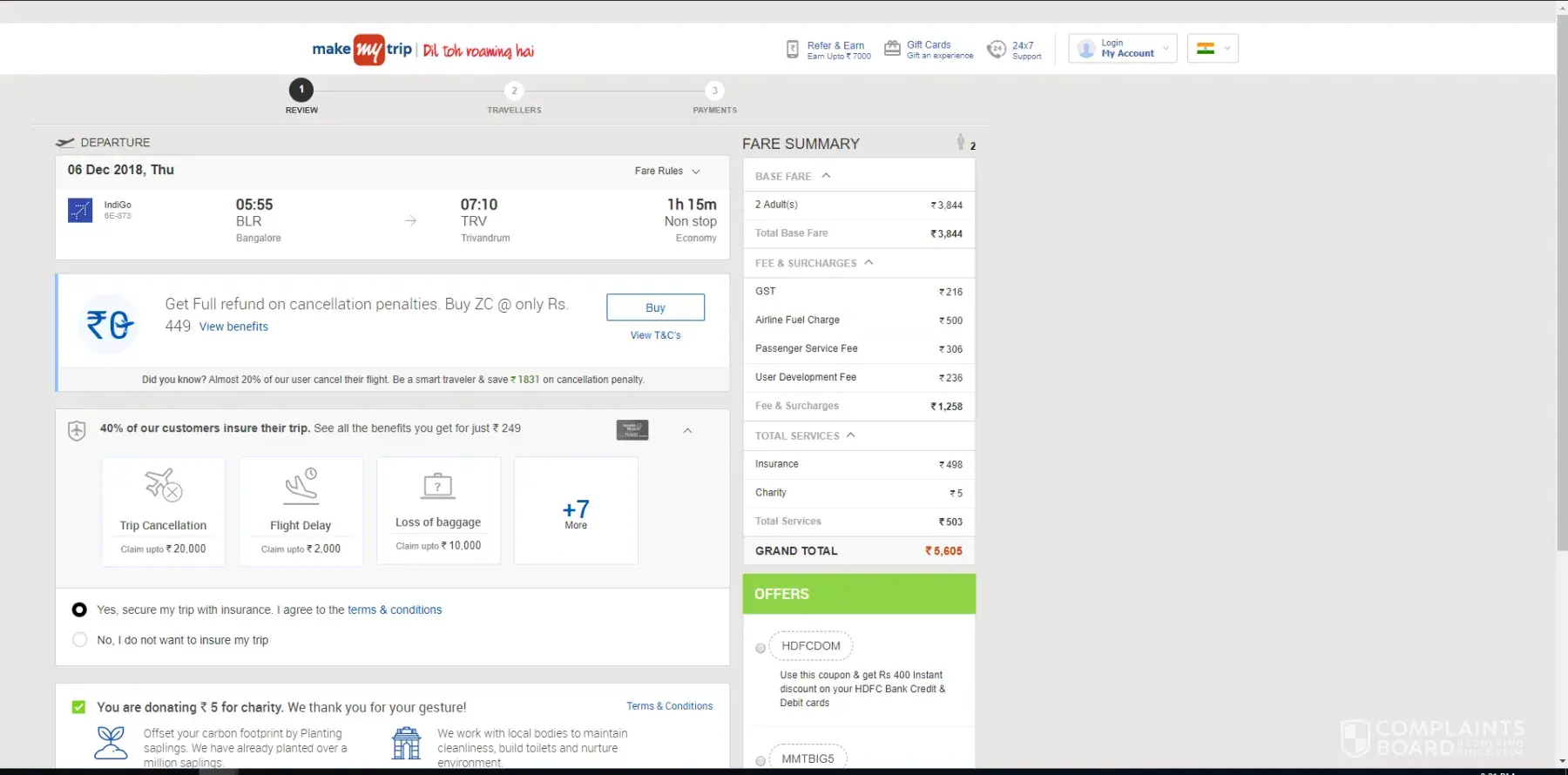Click the Passenger Service Fee row
Image resolution: width=1568 pixels, height=775 pixels.
click(x=859, y=349)
